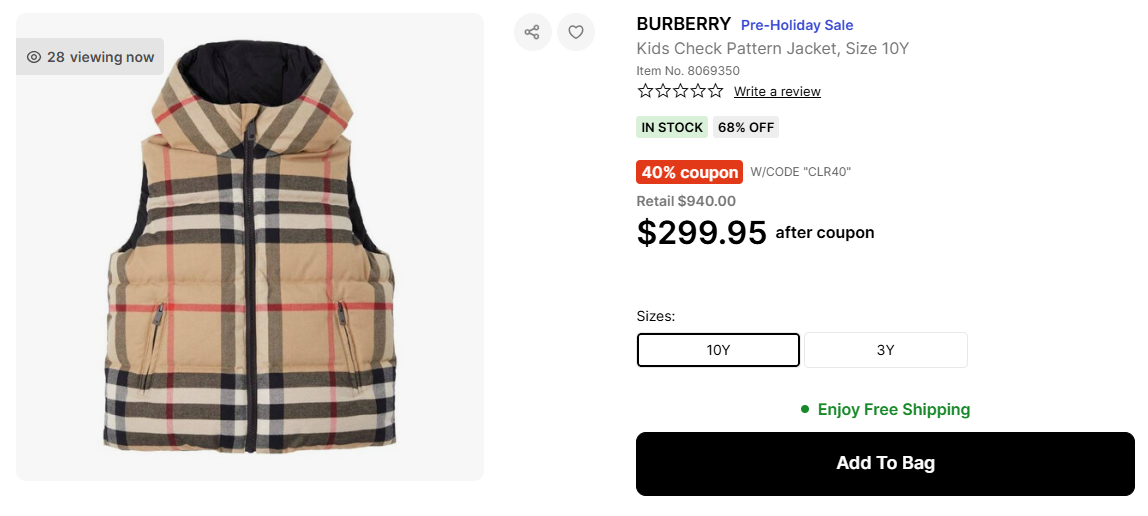This screenshot has height=516, width=1148.
Task: Click the IN STOCK badge
Action: 672,127
